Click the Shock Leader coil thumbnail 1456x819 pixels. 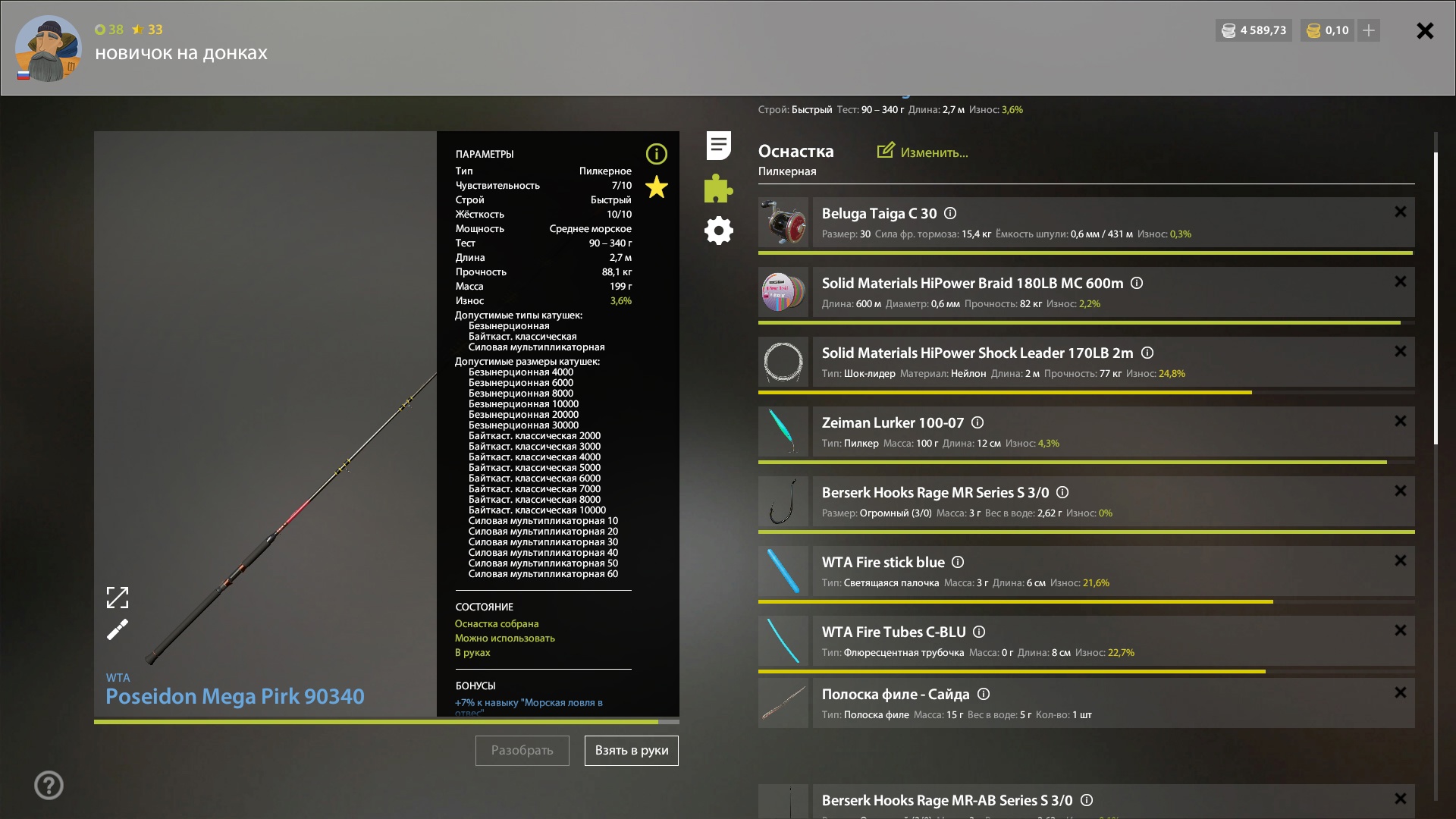point(783,362)
